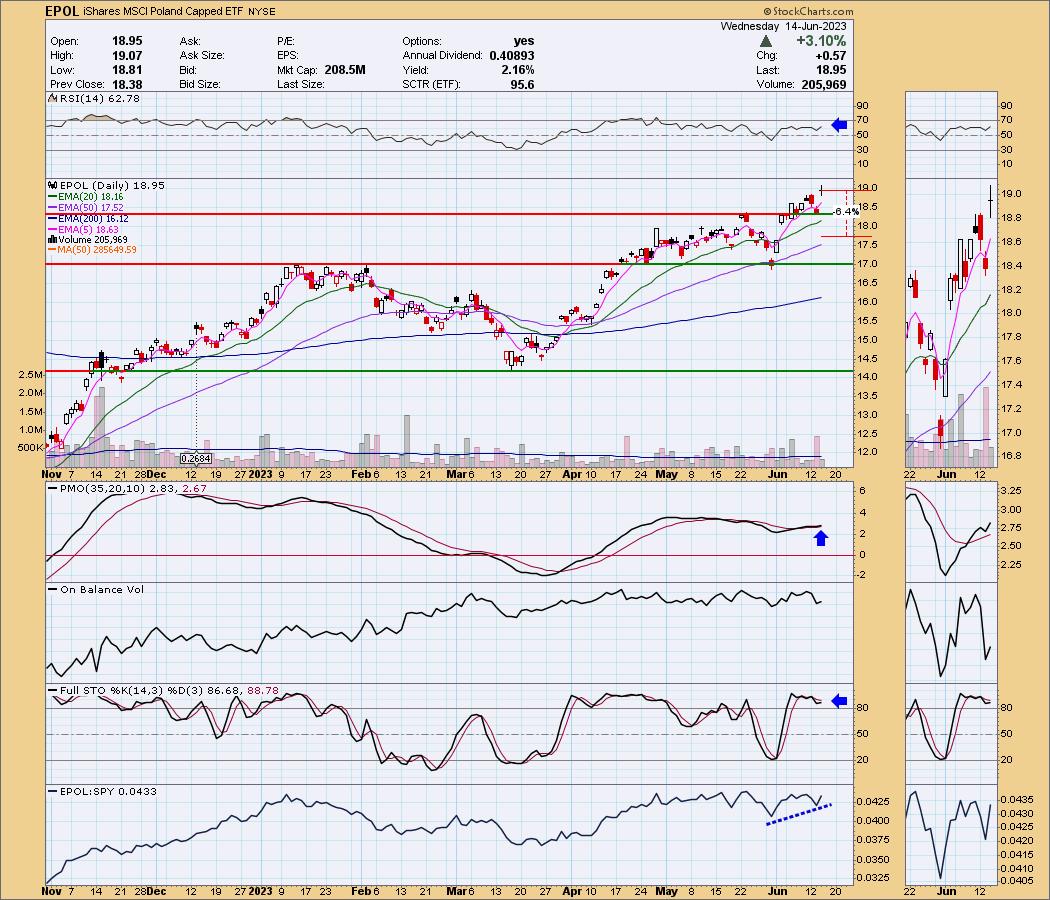Select the Chg +0.57 value
Screen dimensions: 1050x900
pyautogui.click(x=832, y=56)
